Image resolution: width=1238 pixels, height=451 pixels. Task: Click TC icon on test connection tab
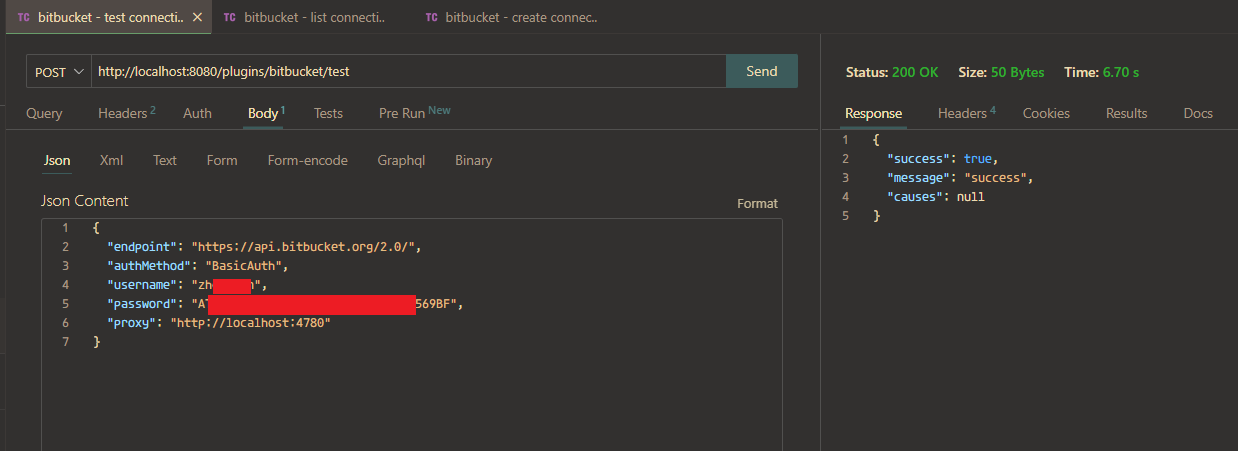pyautogui.click(x=22, y=18)
